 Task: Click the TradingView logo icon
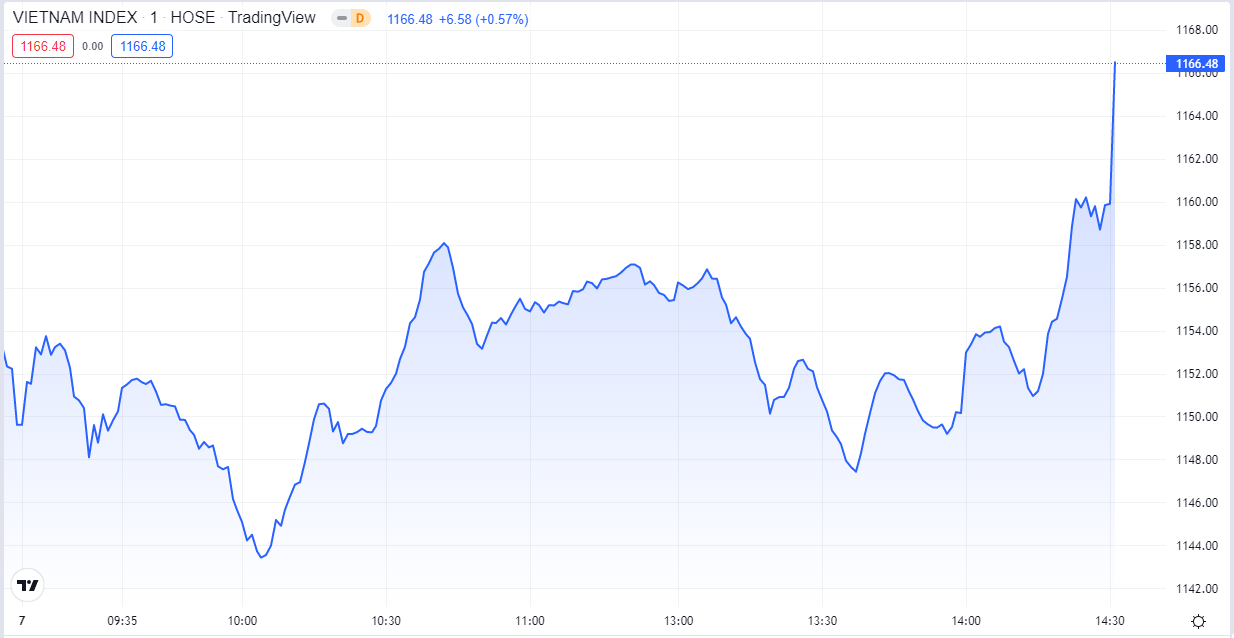[27, 585]
